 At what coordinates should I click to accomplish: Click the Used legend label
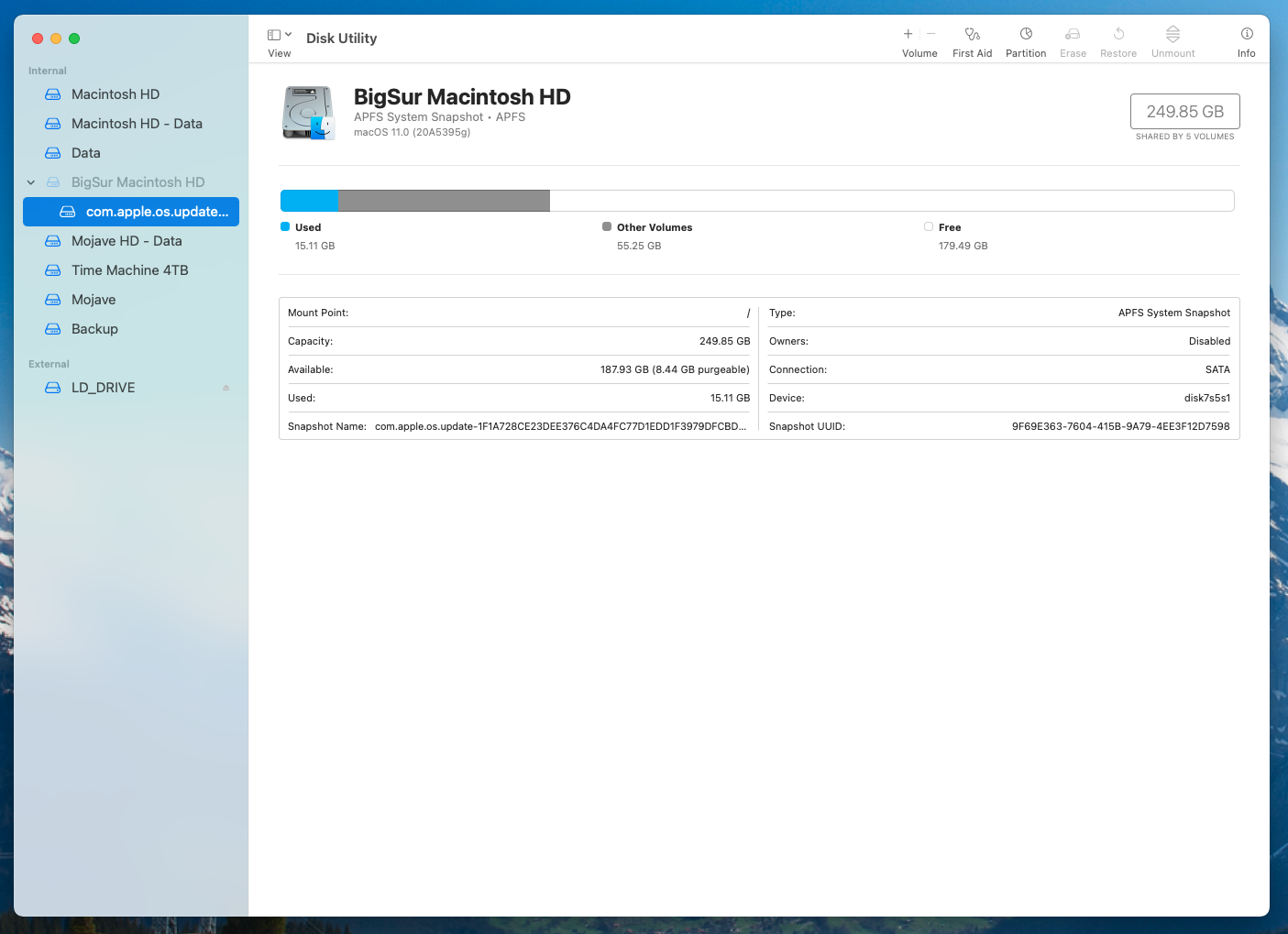click(308, 227)
